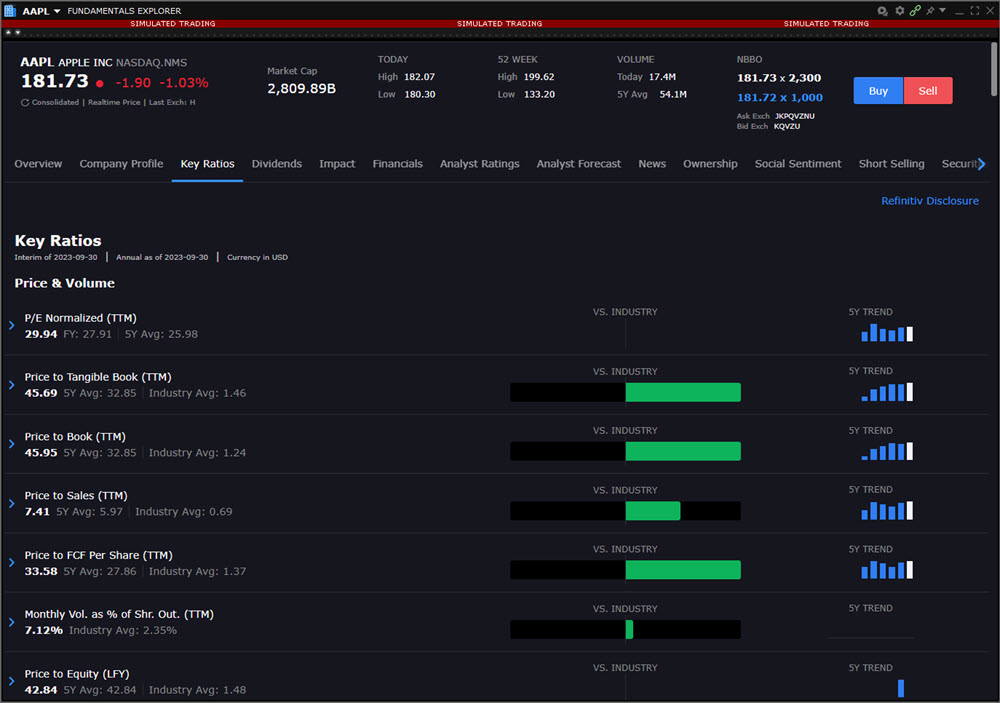
Task: Click the refresh icon beside Consolidated
Action: click(x=25, y=103)
